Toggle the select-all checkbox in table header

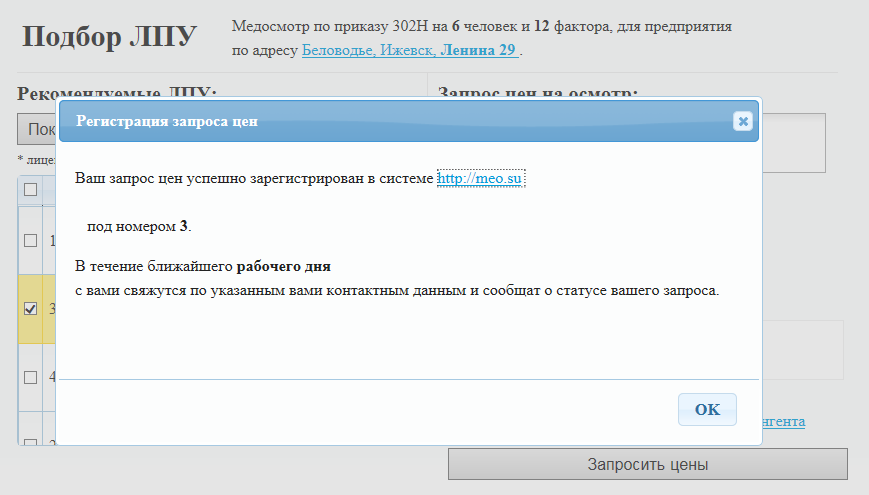click(x=30, y=189)
